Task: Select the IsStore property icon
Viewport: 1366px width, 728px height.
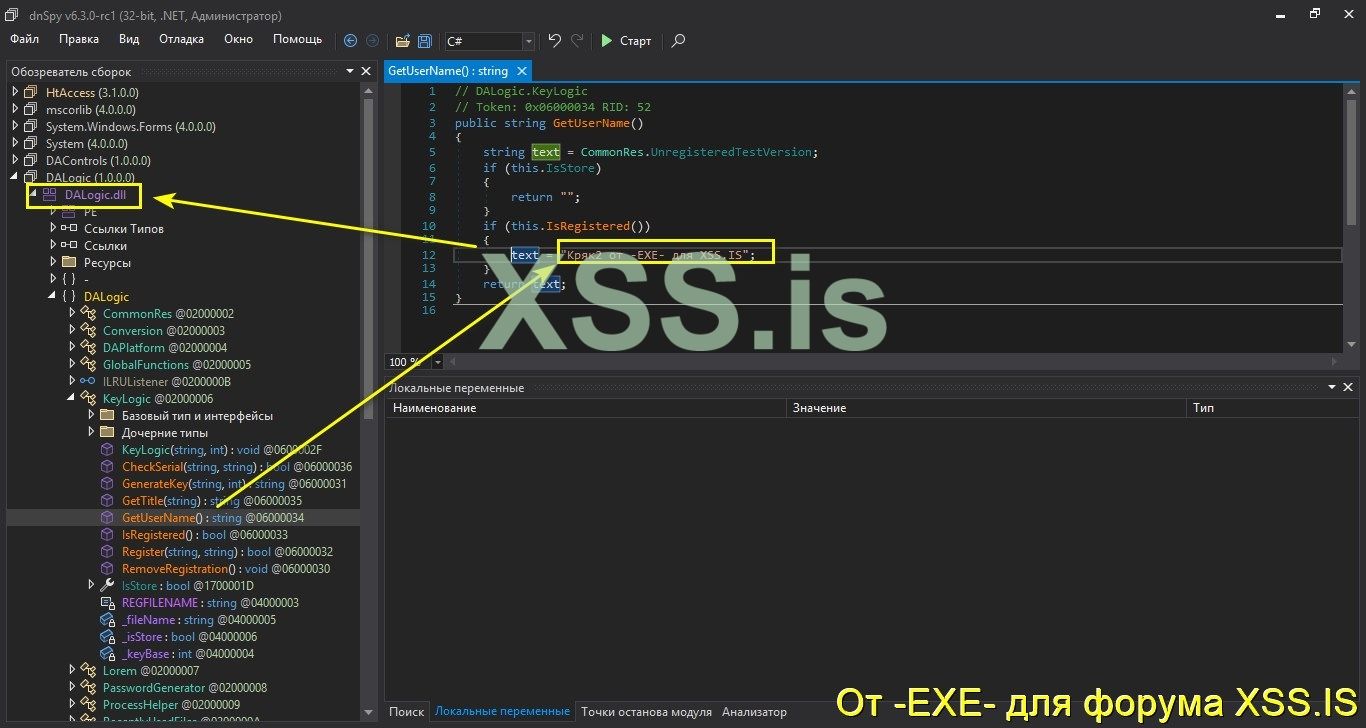Action: point(107,585)
